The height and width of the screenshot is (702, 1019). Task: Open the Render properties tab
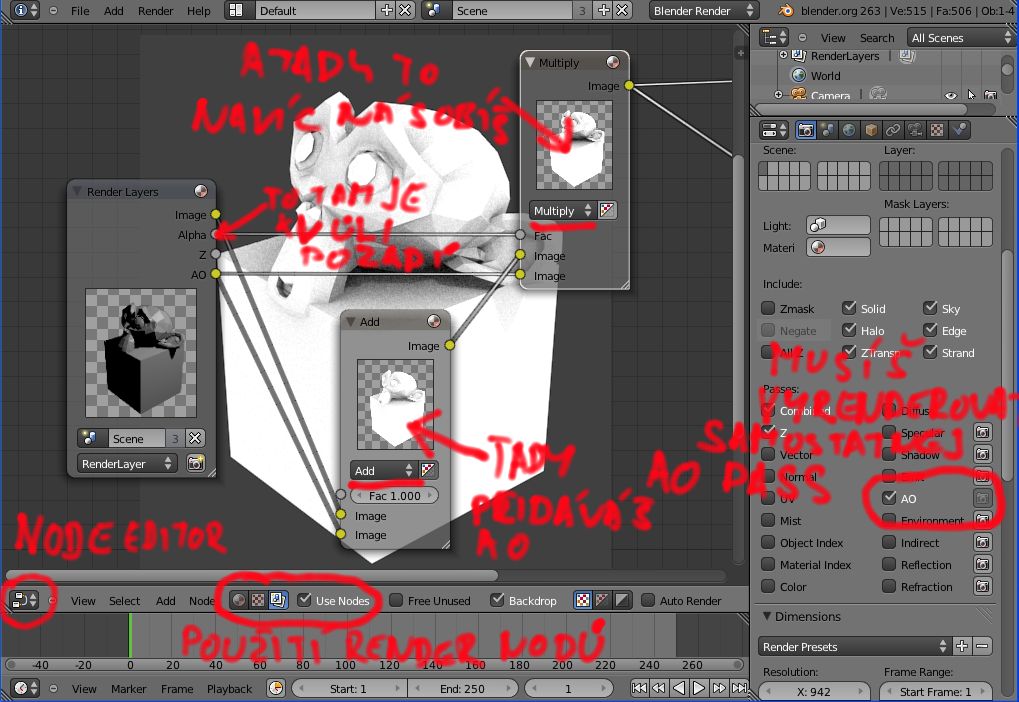click(x=806, y=130)
